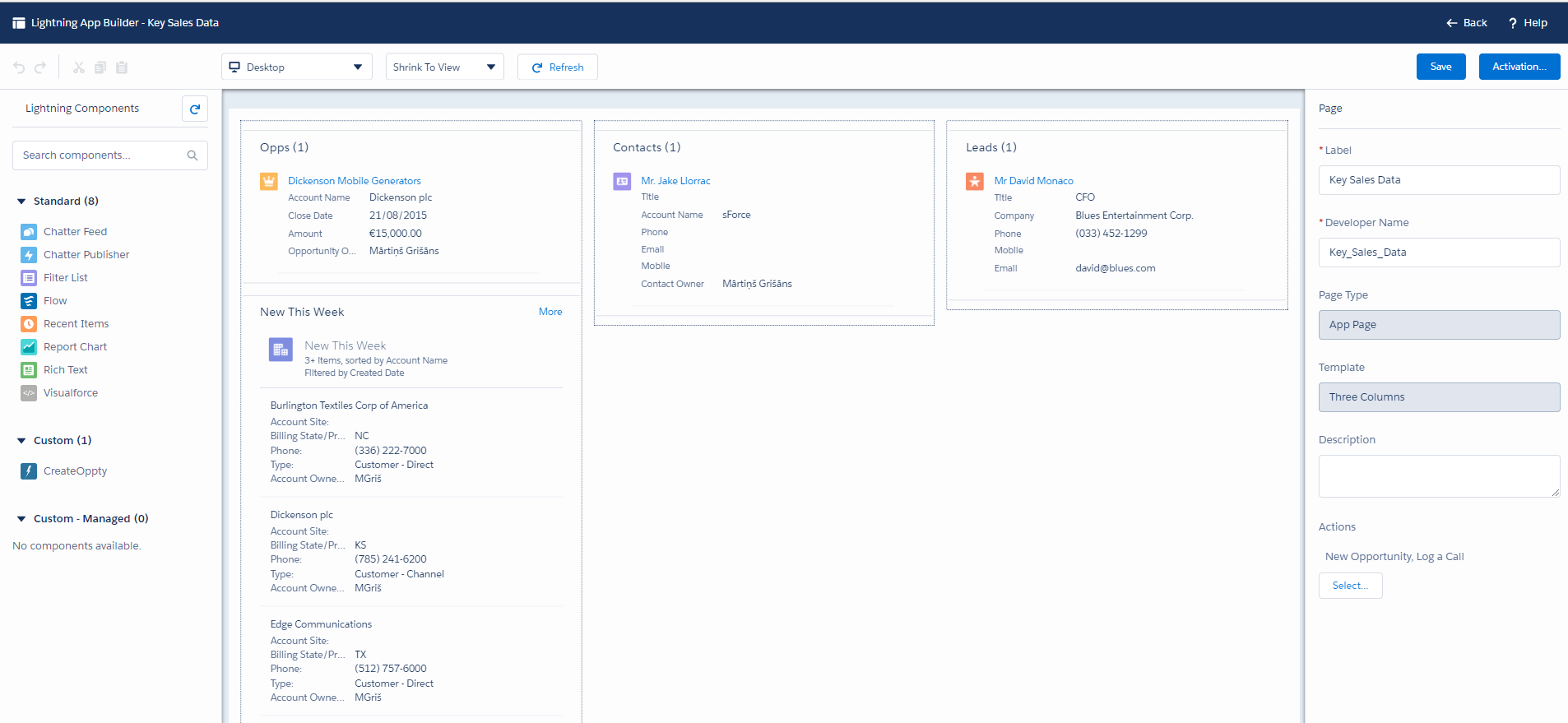Click the paste clipboard icon
The height and width of the screenshot is (723, 1568).
pos(122,67)
